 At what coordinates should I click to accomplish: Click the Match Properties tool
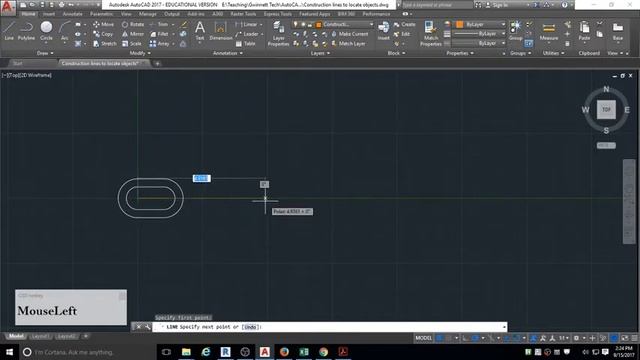(431, 34)
